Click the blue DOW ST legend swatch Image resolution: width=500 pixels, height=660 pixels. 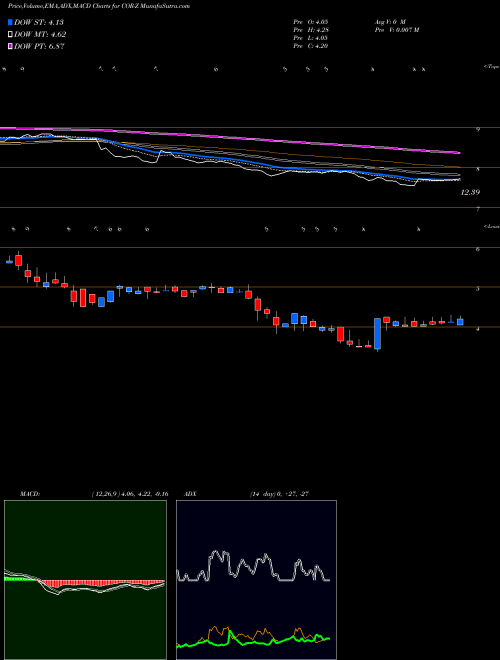point(11,23)
